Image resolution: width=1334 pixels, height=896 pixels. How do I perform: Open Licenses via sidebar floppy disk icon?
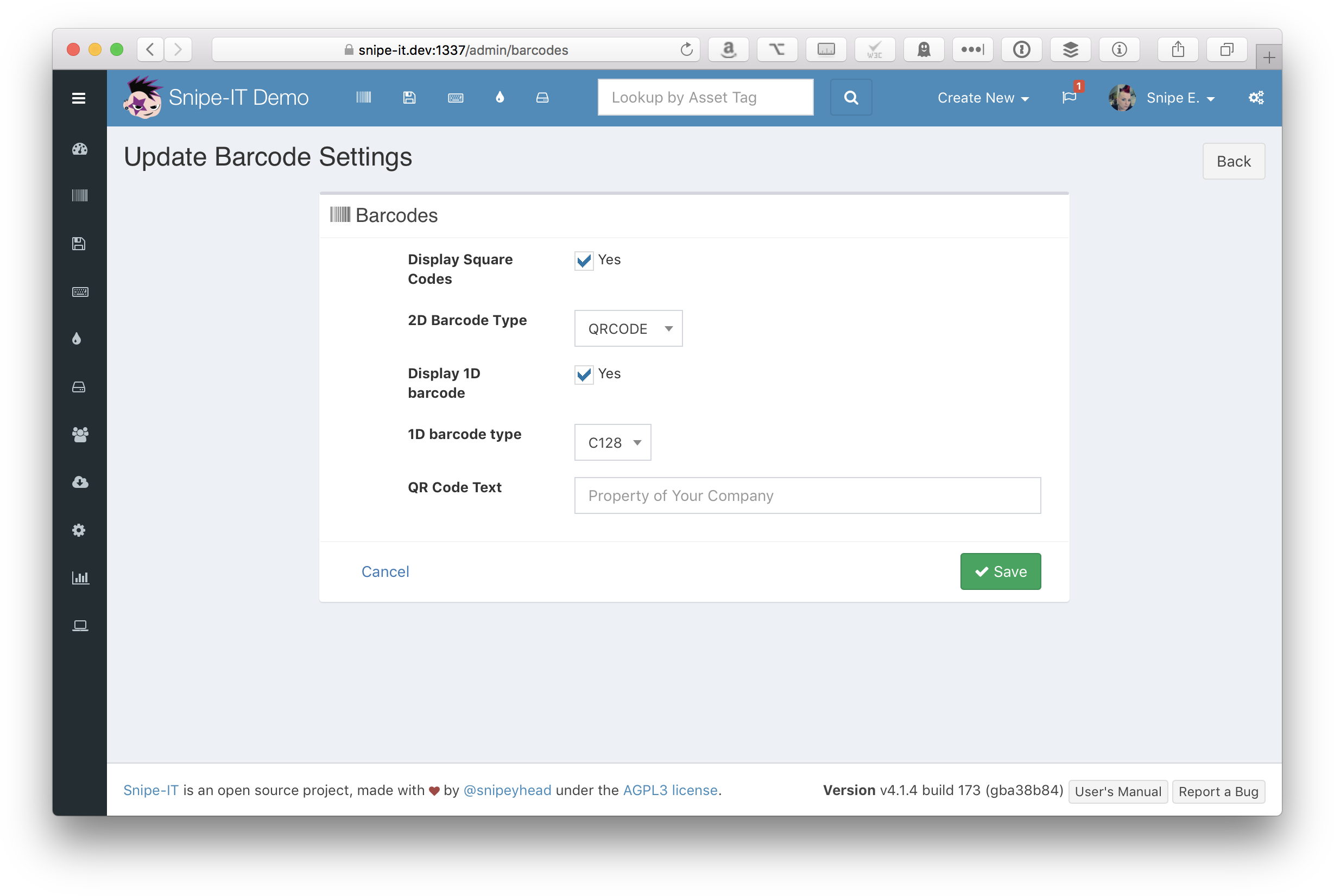pyautogui.click(x=79, y=244)
